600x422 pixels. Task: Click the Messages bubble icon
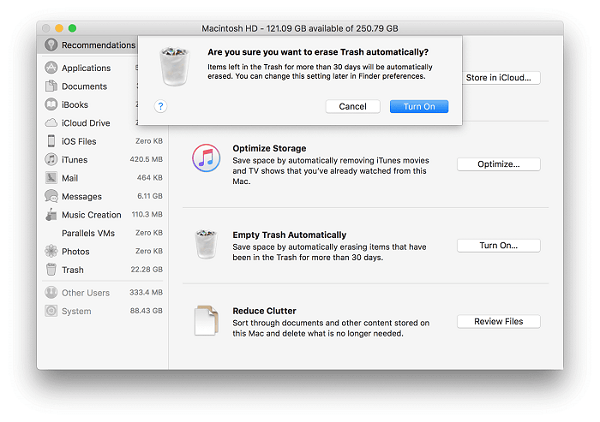(51, 196)
